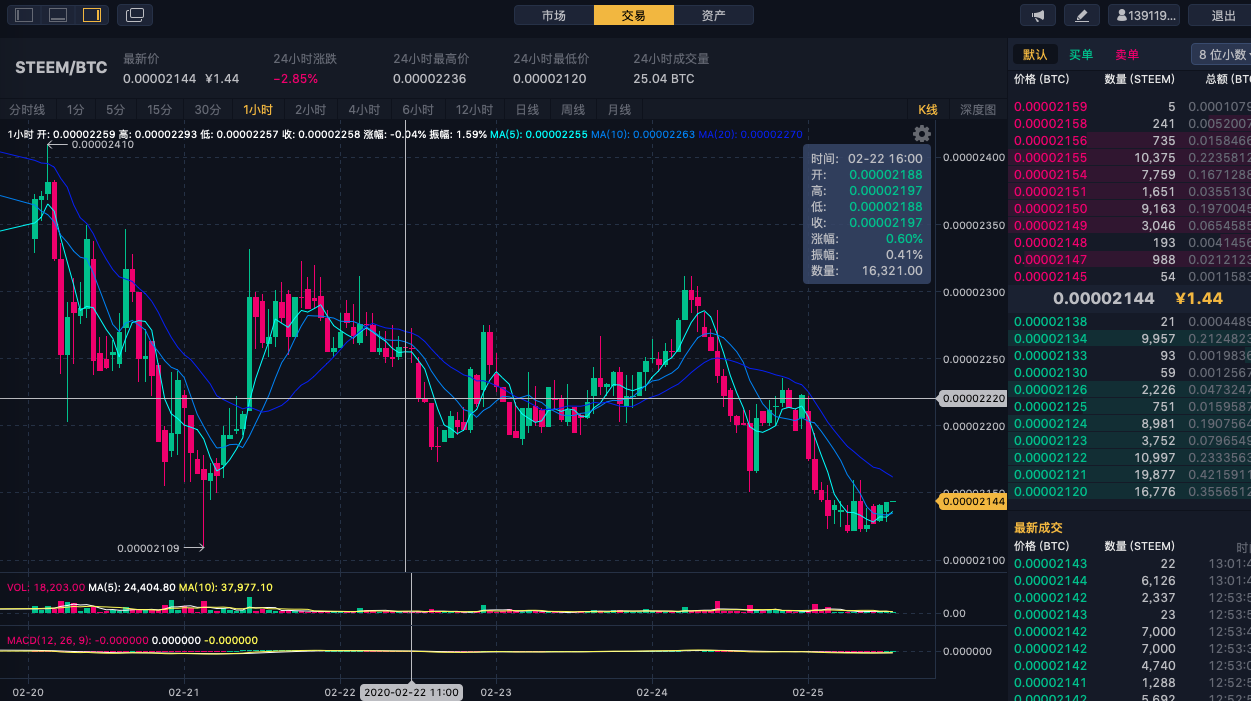Switch to 市场 tab

(554, 15)
